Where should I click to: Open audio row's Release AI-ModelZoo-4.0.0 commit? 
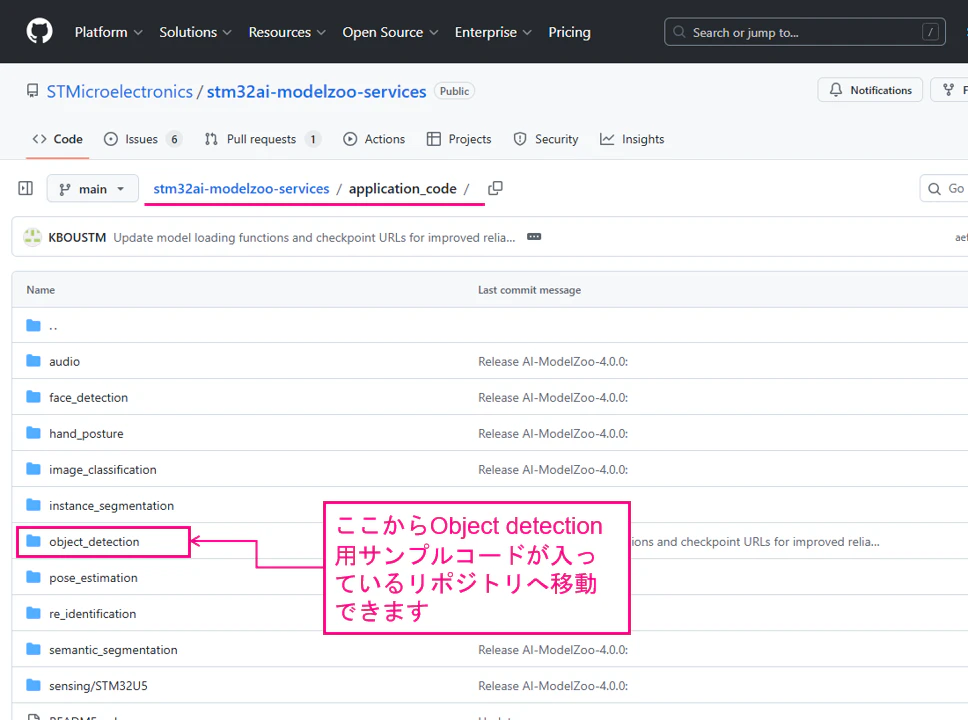tap(553, 362)
